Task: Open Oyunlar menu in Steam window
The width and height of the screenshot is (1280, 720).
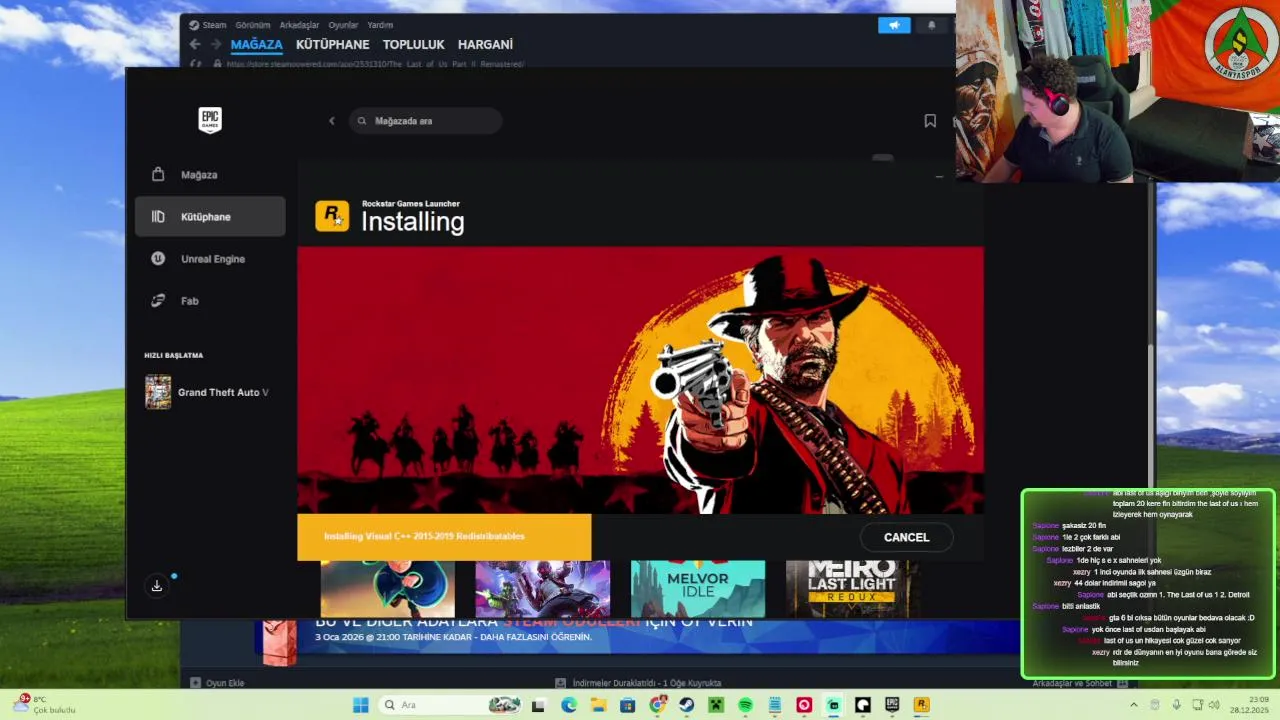Action: 343,25
